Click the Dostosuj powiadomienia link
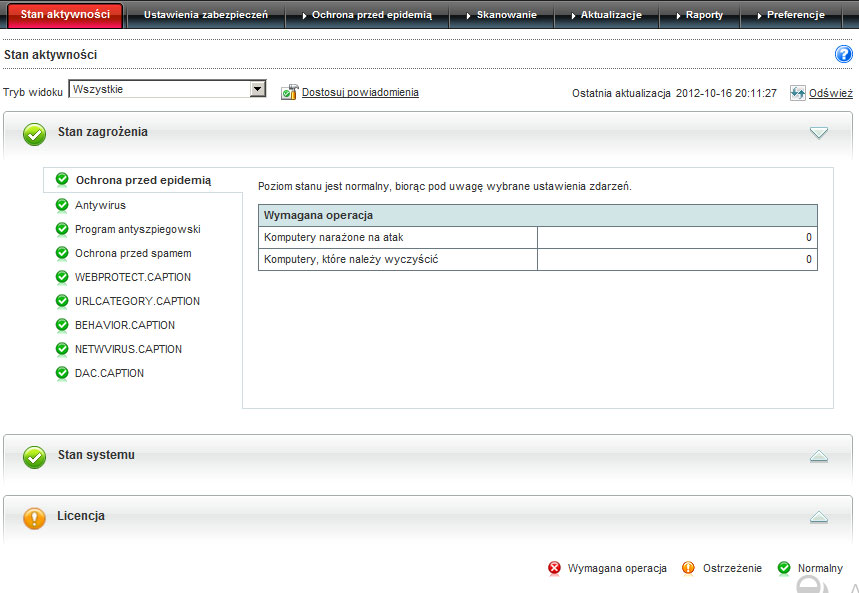 [x=360, y=92]
